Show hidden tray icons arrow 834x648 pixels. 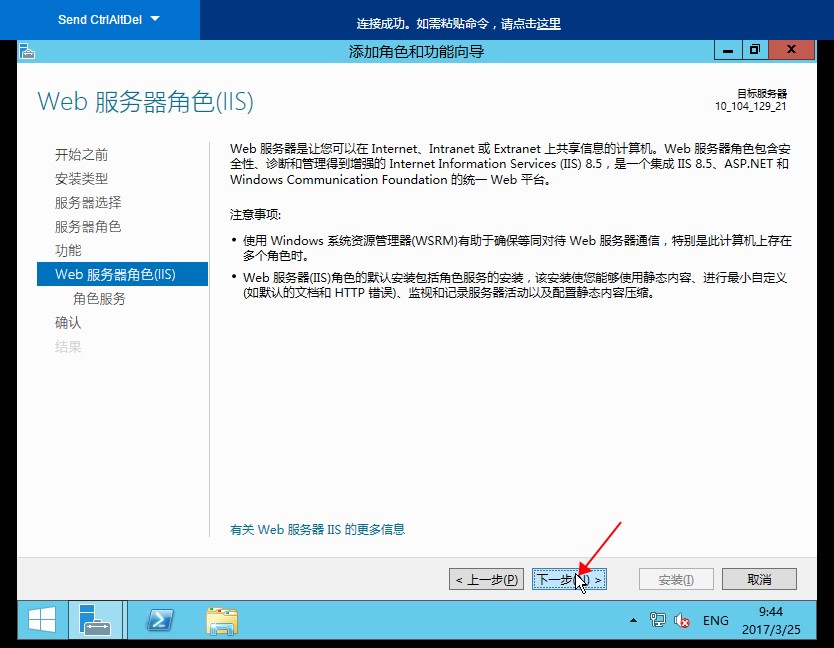tap(633, 620)
